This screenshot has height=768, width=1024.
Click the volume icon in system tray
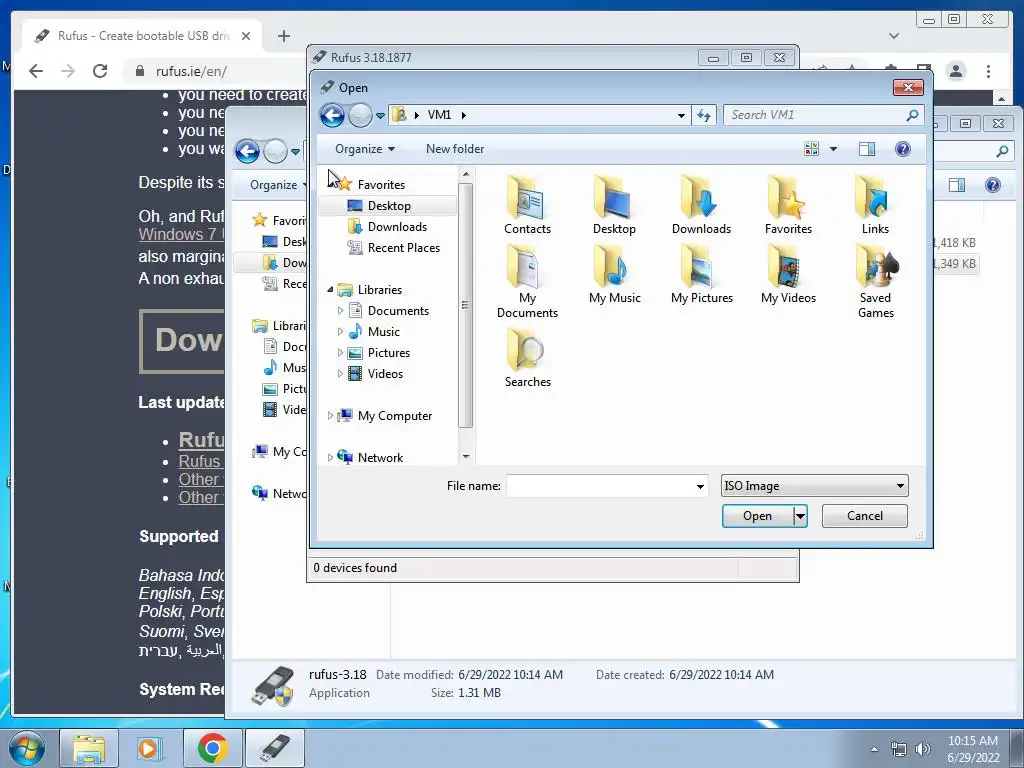click(922, 749)
